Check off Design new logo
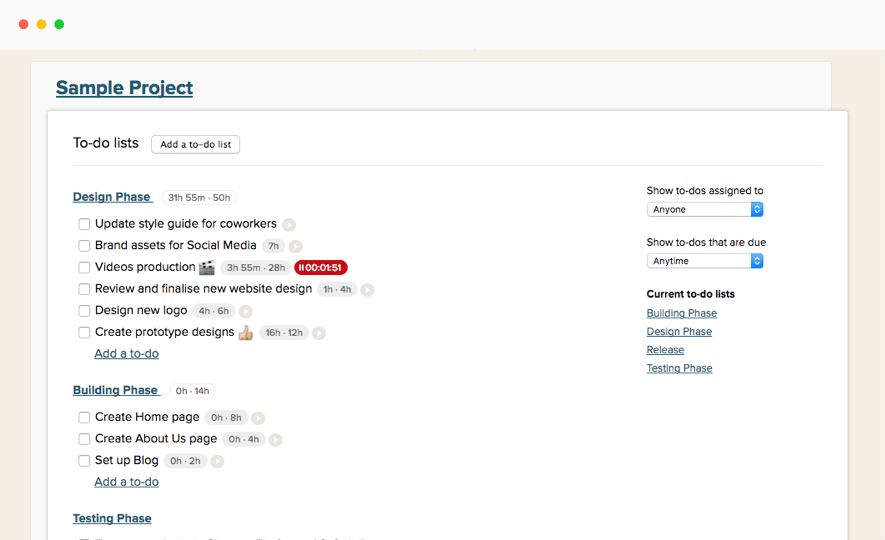 [x=84, y=310]
